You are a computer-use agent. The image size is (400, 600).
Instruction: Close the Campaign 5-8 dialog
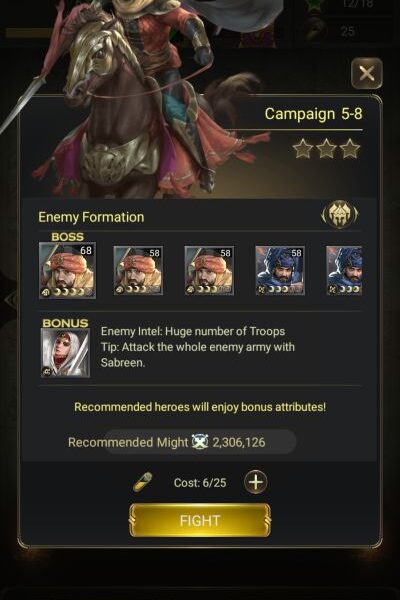(x=367, y=73)
